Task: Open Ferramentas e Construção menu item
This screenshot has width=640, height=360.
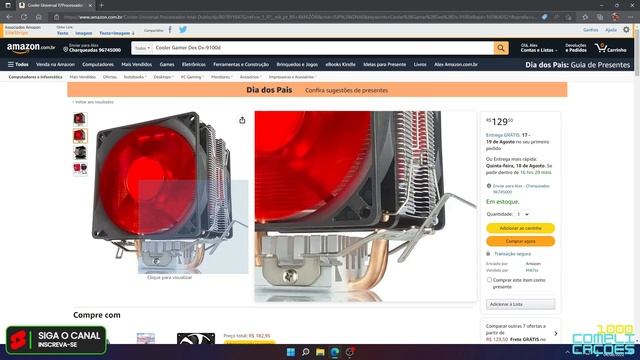Action: [x=241, y=64]
